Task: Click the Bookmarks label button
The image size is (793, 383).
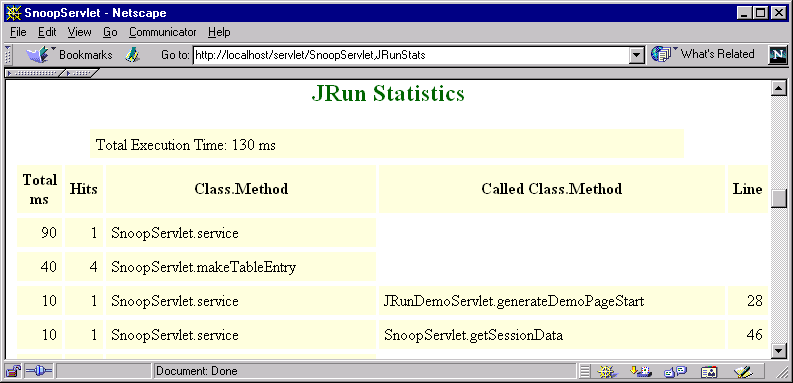Action: click(x=85, y=55)
